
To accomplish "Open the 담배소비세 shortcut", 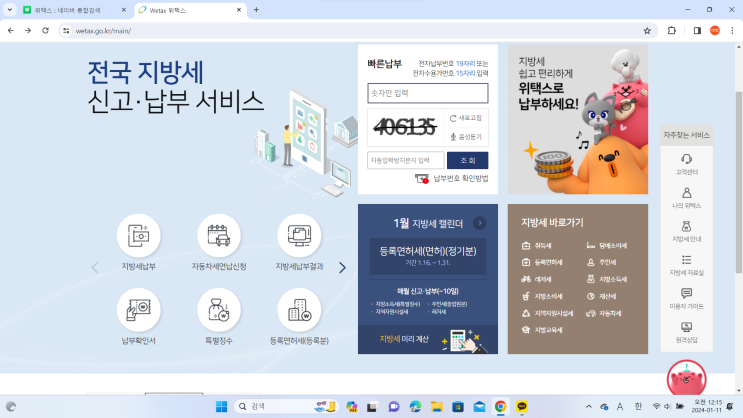I will pos(607,245).
